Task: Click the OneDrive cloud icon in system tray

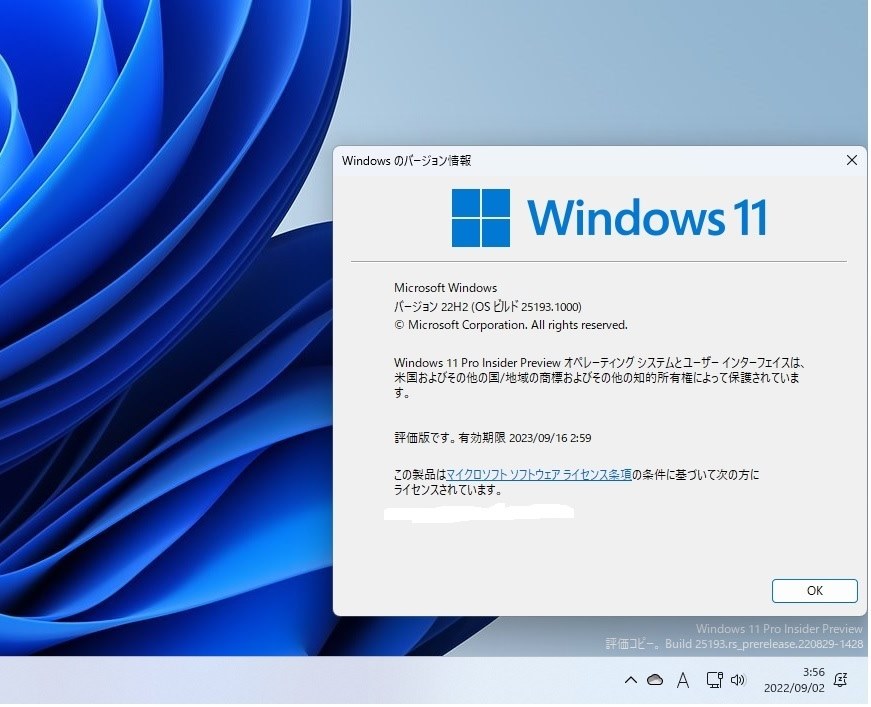Action: point(656,680)
